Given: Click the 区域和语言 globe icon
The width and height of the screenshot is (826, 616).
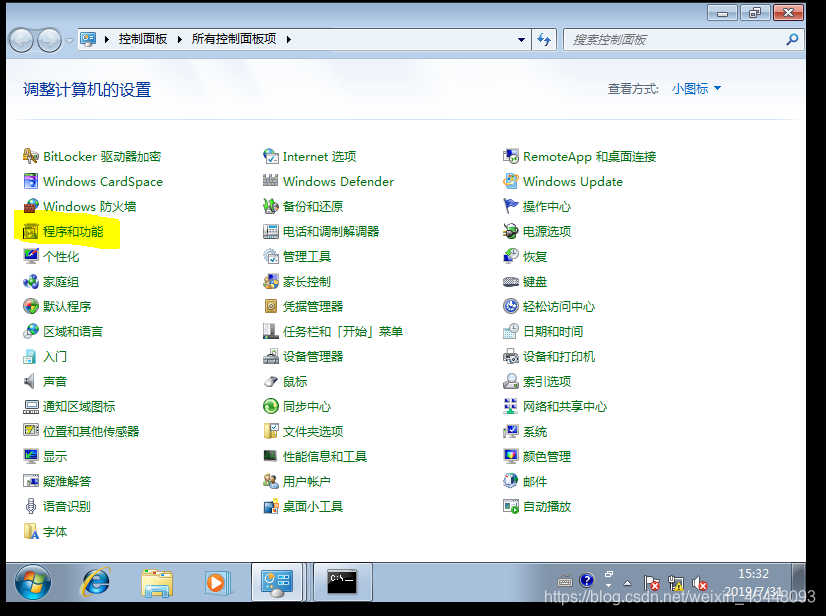Looking at the screenshot, I should click(31, 331).
